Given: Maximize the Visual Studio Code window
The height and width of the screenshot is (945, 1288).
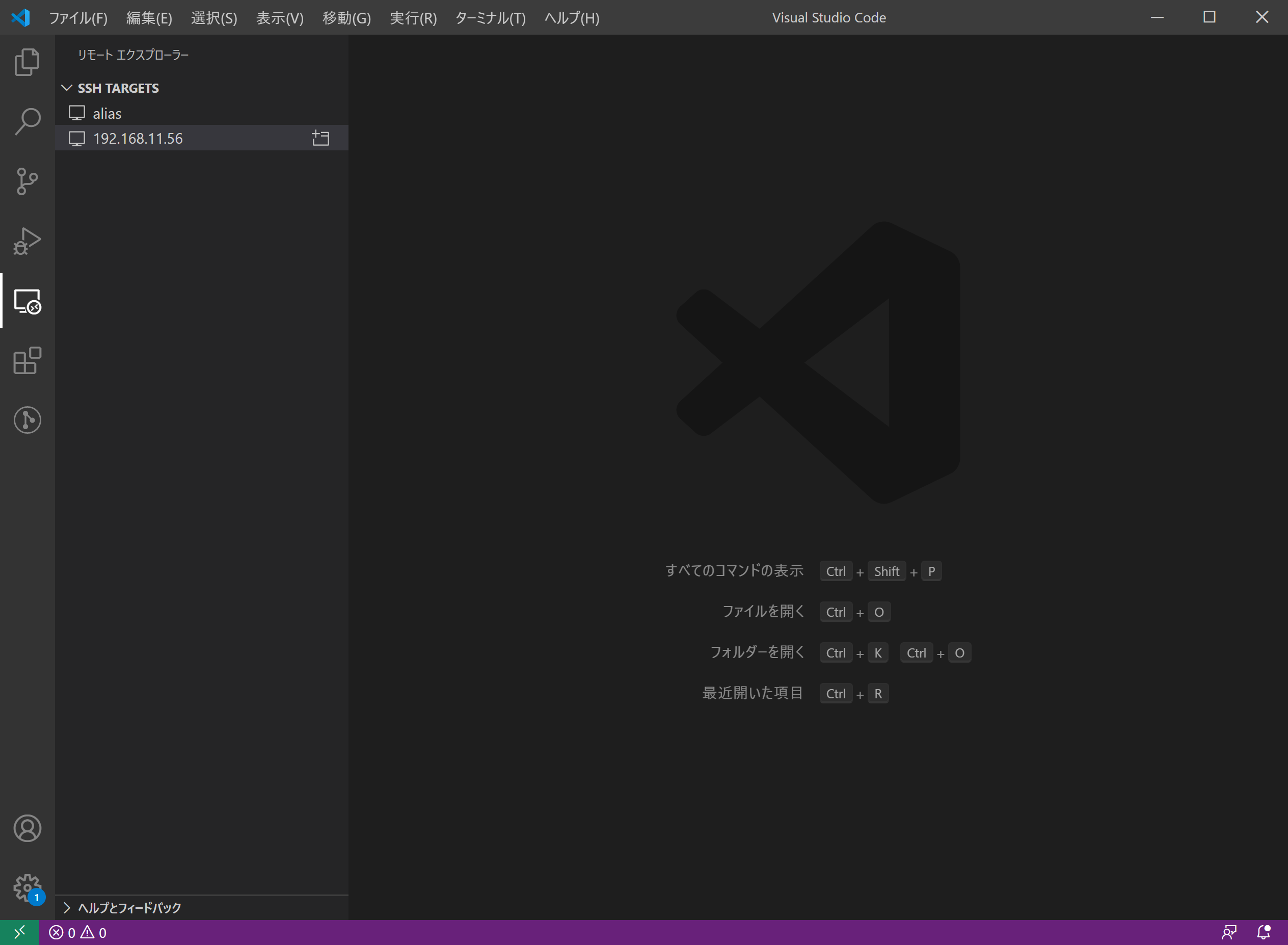Looking at the screenshot, I should [1209, 17].
